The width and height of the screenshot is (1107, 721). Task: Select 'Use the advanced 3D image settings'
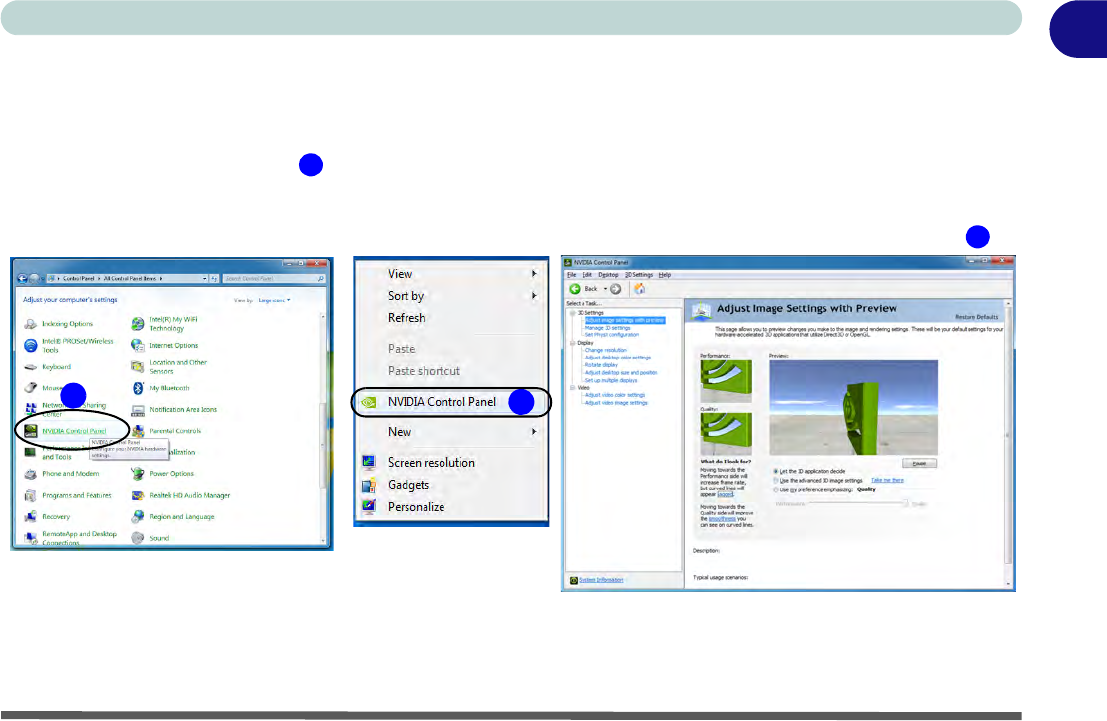coord(776,480)
